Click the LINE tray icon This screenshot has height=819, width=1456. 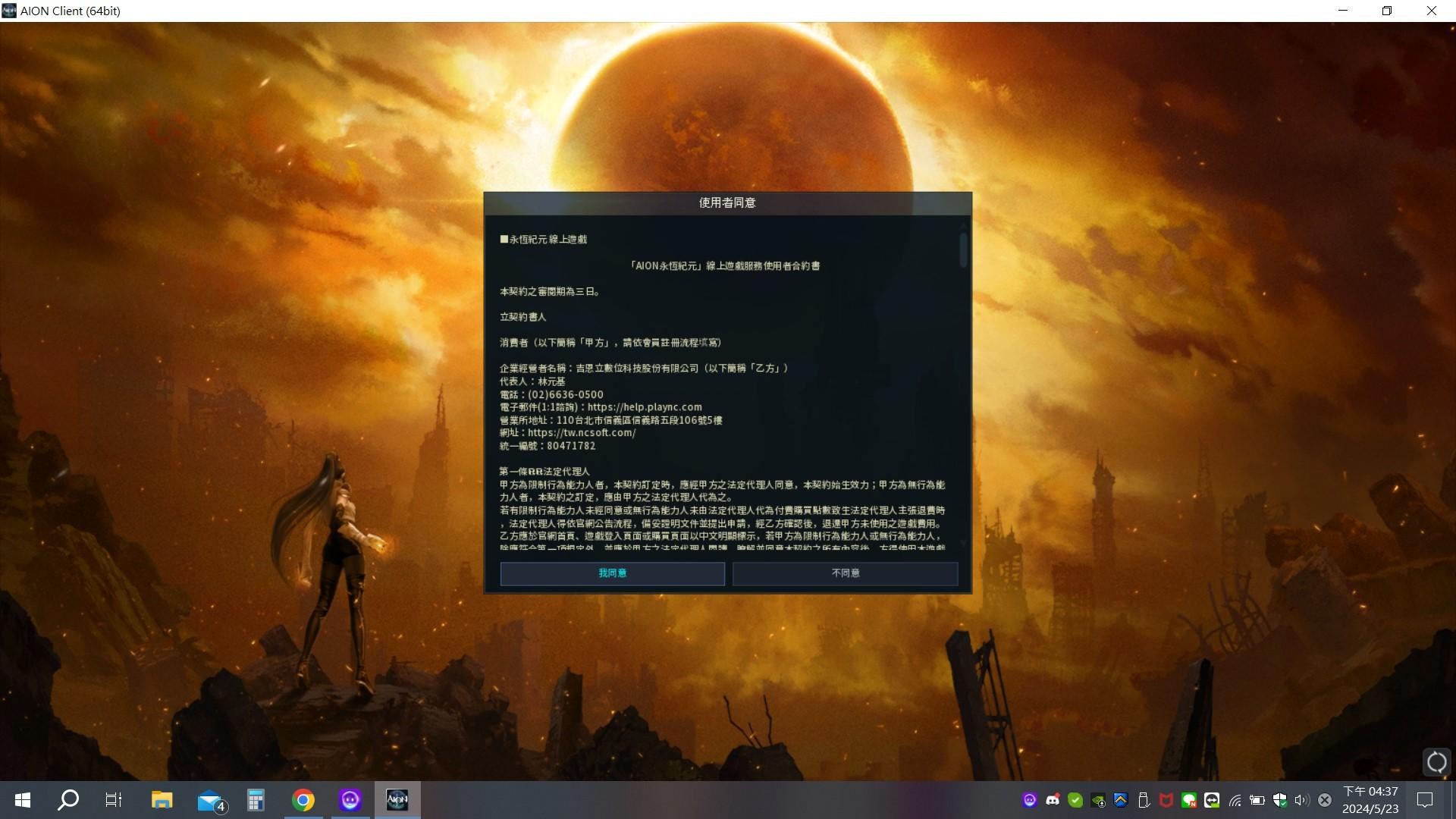point(1189,800)
